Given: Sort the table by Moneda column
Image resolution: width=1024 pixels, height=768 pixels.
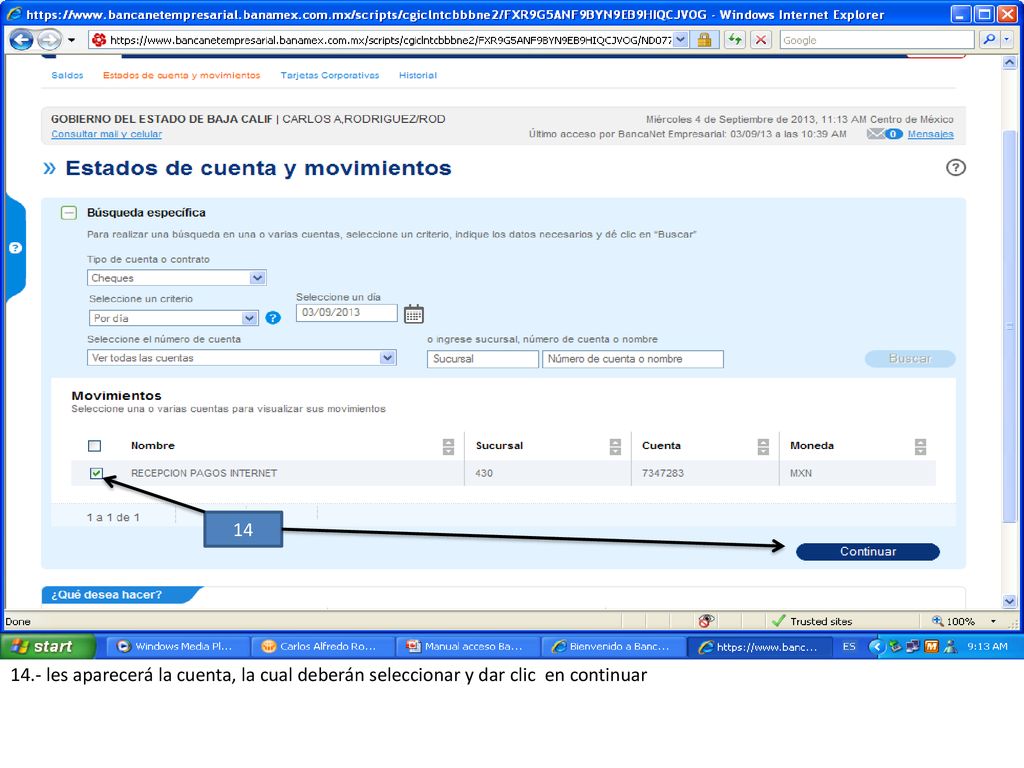Looking at the screenshot, I should (920, 447).
